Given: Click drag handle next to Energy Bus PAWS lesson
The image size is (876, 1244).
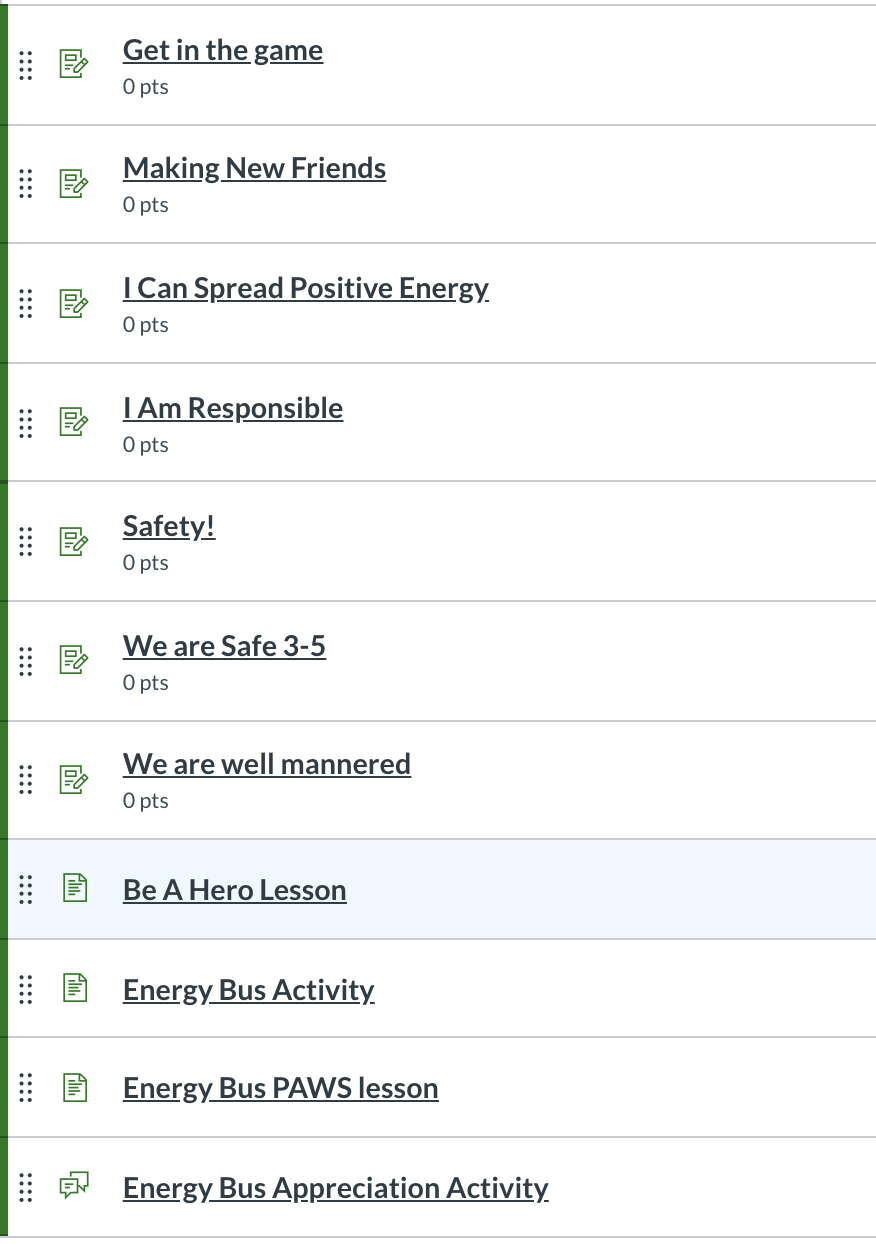Looking at the screenshot, I should click(26, 1087).
